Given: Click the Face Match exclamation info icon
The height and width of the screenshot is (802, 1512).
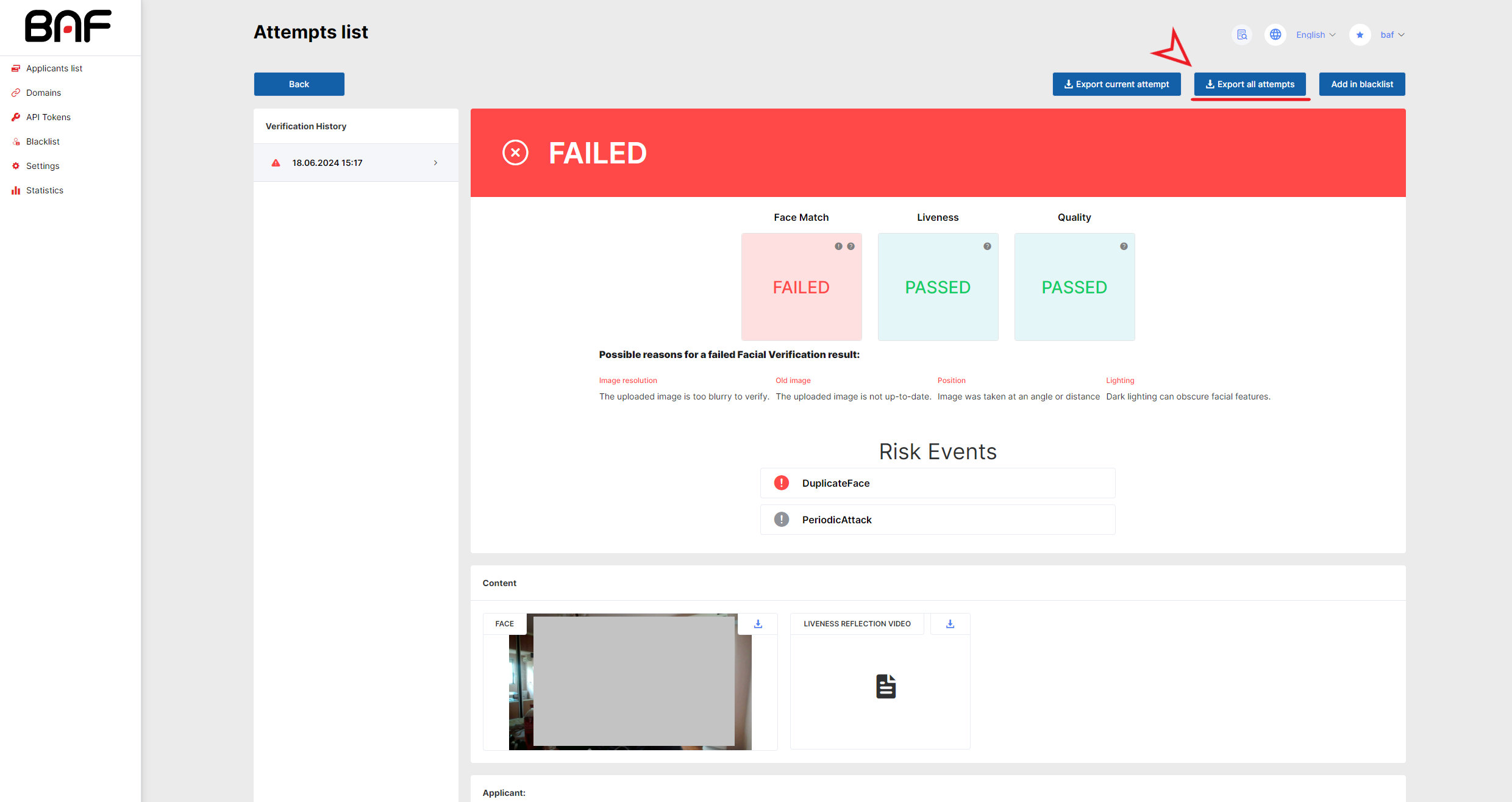Looking at the screenshot, I should click(838, 246).
